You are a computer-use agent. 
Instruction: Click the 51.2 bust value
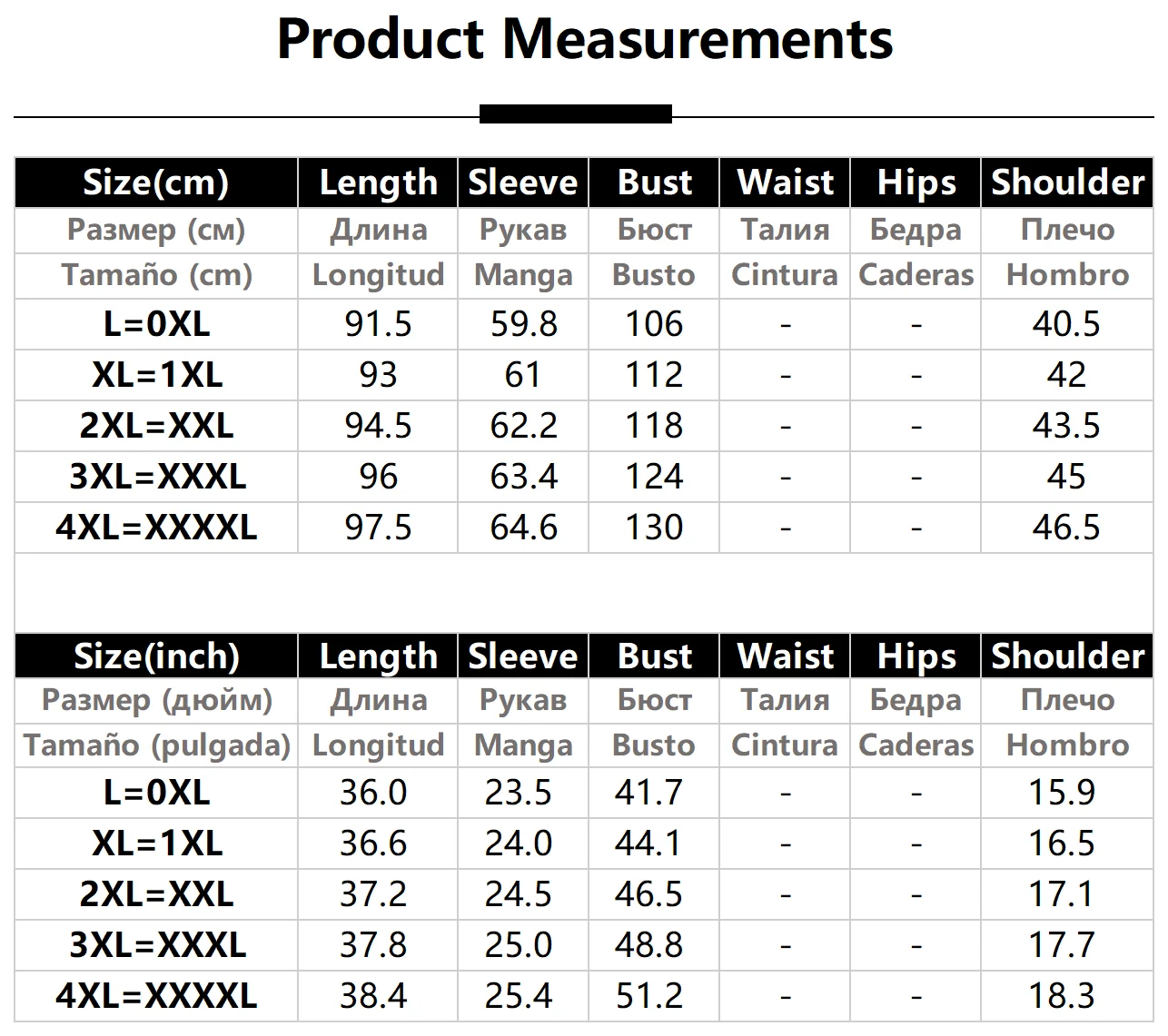(648, 996)
